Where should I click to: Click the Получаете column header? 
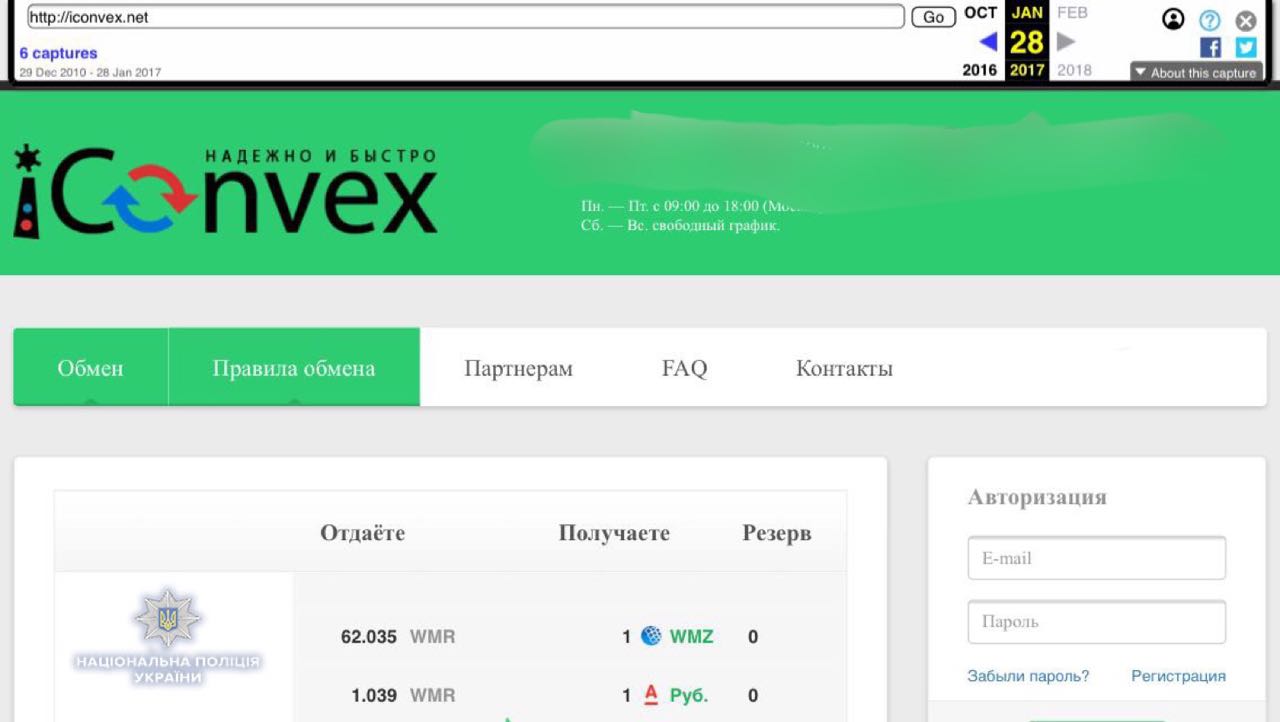point(614,533)
